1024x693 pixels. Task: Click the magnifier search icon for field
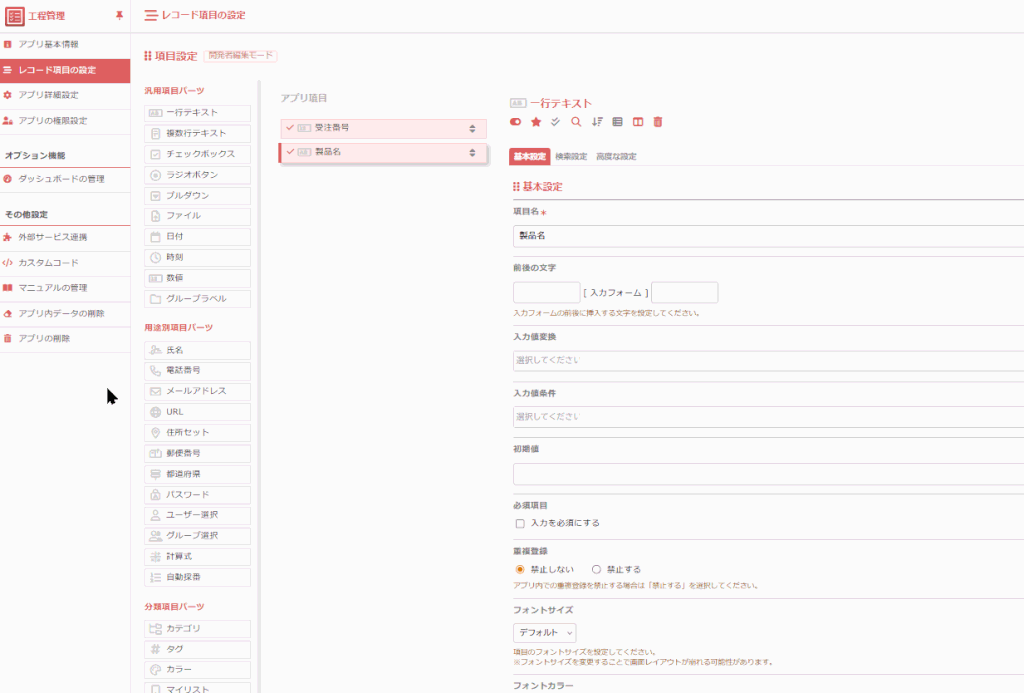click(576, 122)
